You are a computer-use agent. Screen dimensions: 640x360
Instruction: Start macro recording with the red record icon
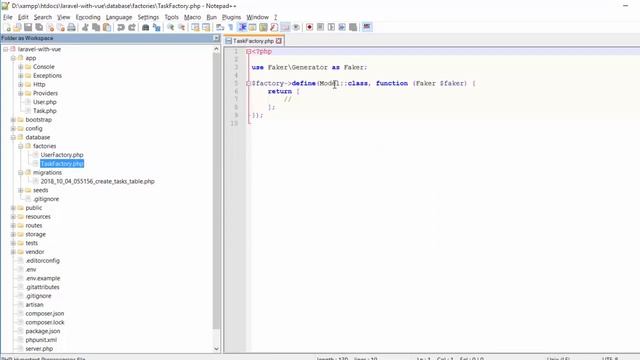pyautogui.click(x=309, y=27)
